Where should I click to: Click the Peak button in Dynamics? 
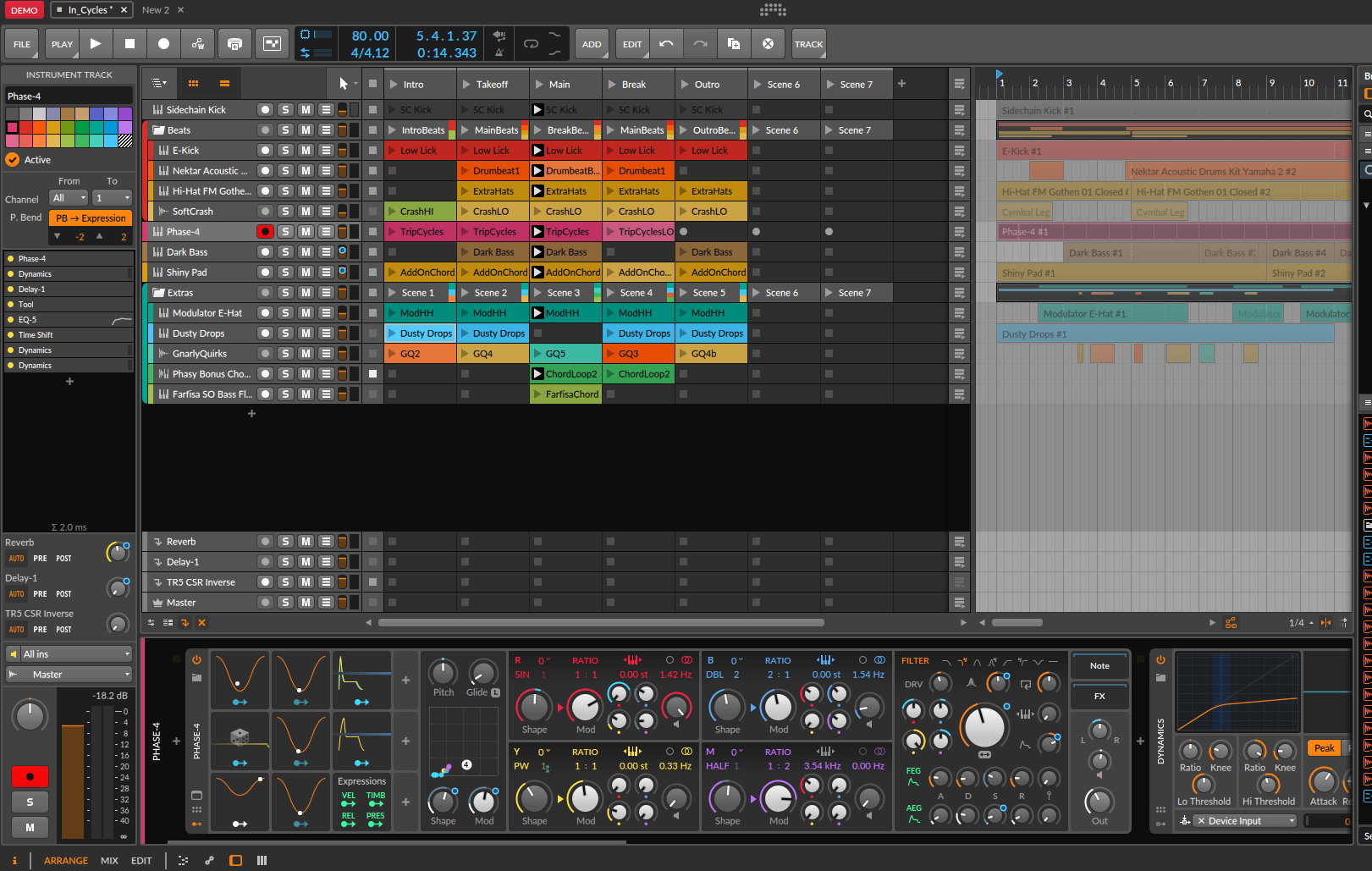[1325, 748]
